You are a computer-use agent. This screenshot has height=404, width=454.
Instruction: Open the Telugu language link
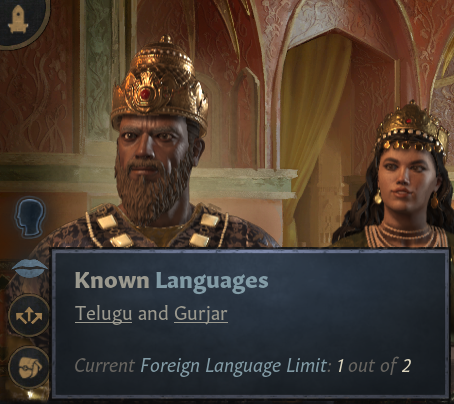[103, 314]
